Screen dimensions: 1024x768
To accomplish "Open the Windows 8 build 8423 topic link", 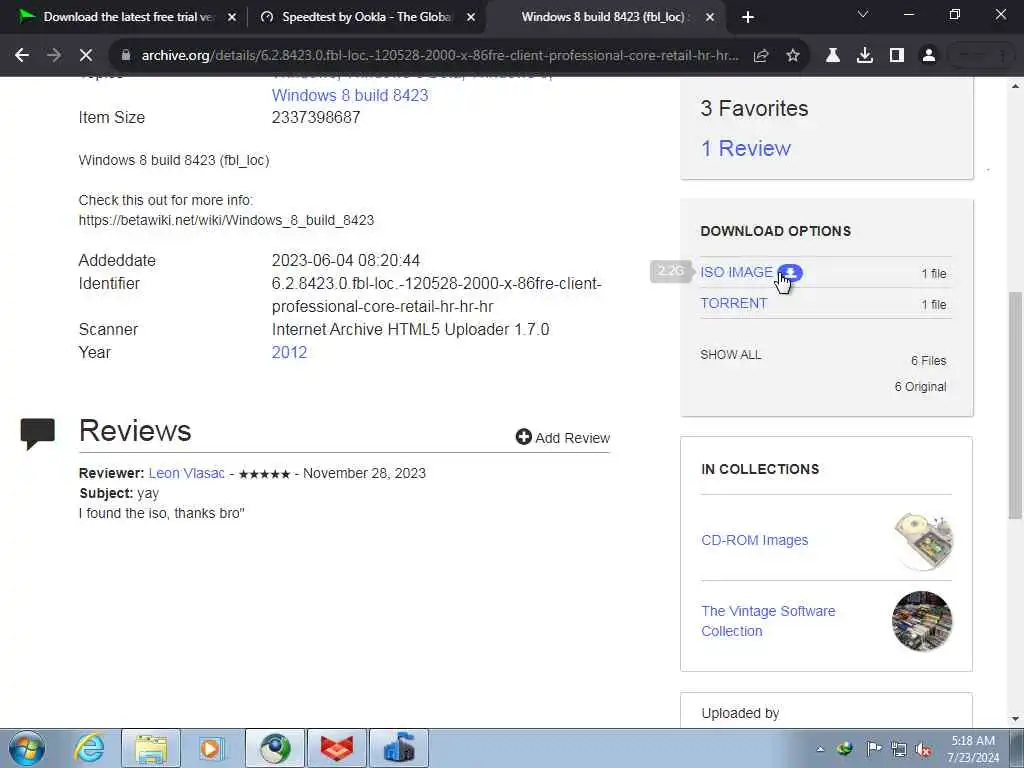I will [350, 95].
